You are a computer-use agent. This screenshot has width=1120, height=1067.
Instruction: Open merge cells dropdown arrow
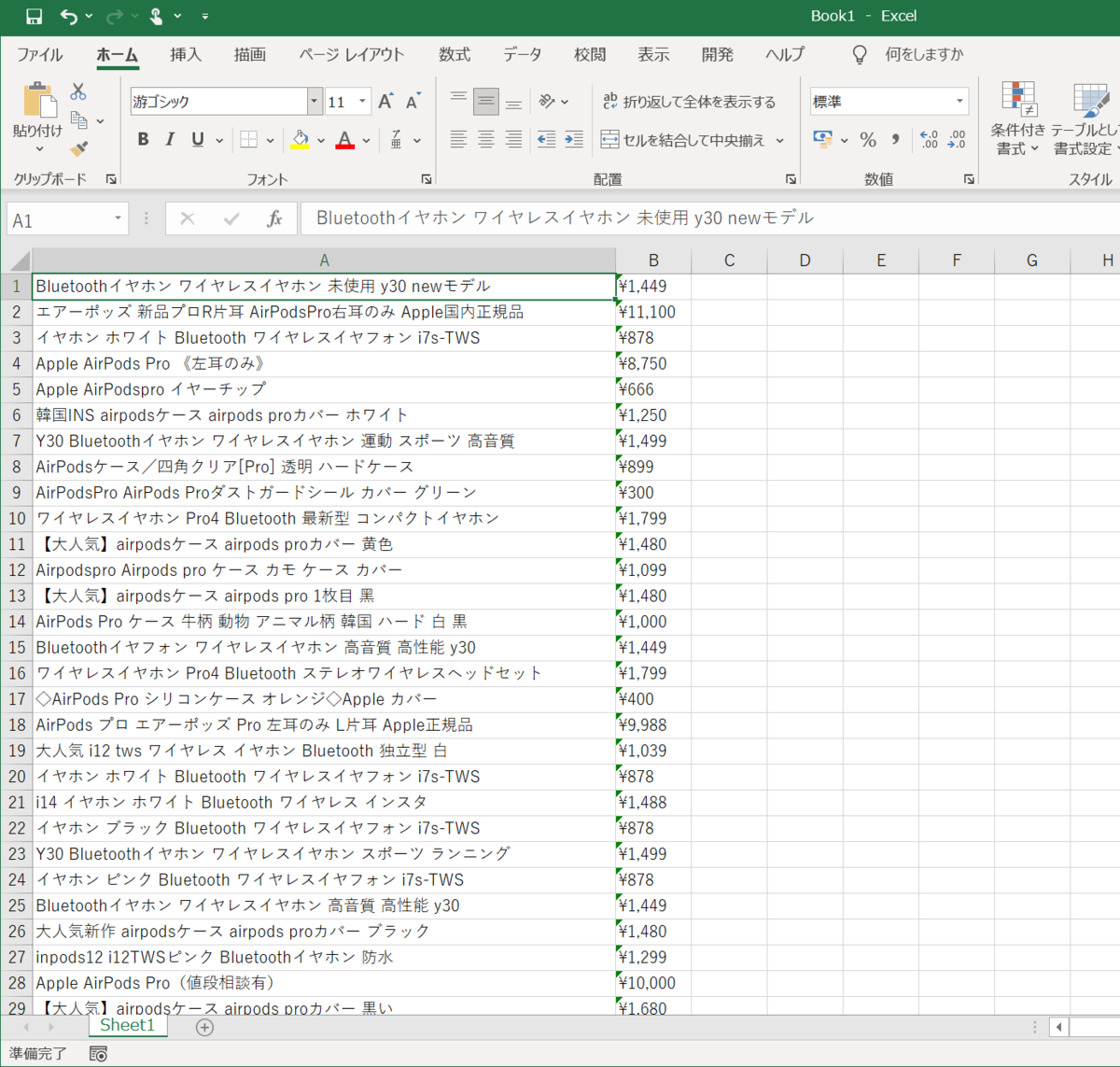(780, 140)
